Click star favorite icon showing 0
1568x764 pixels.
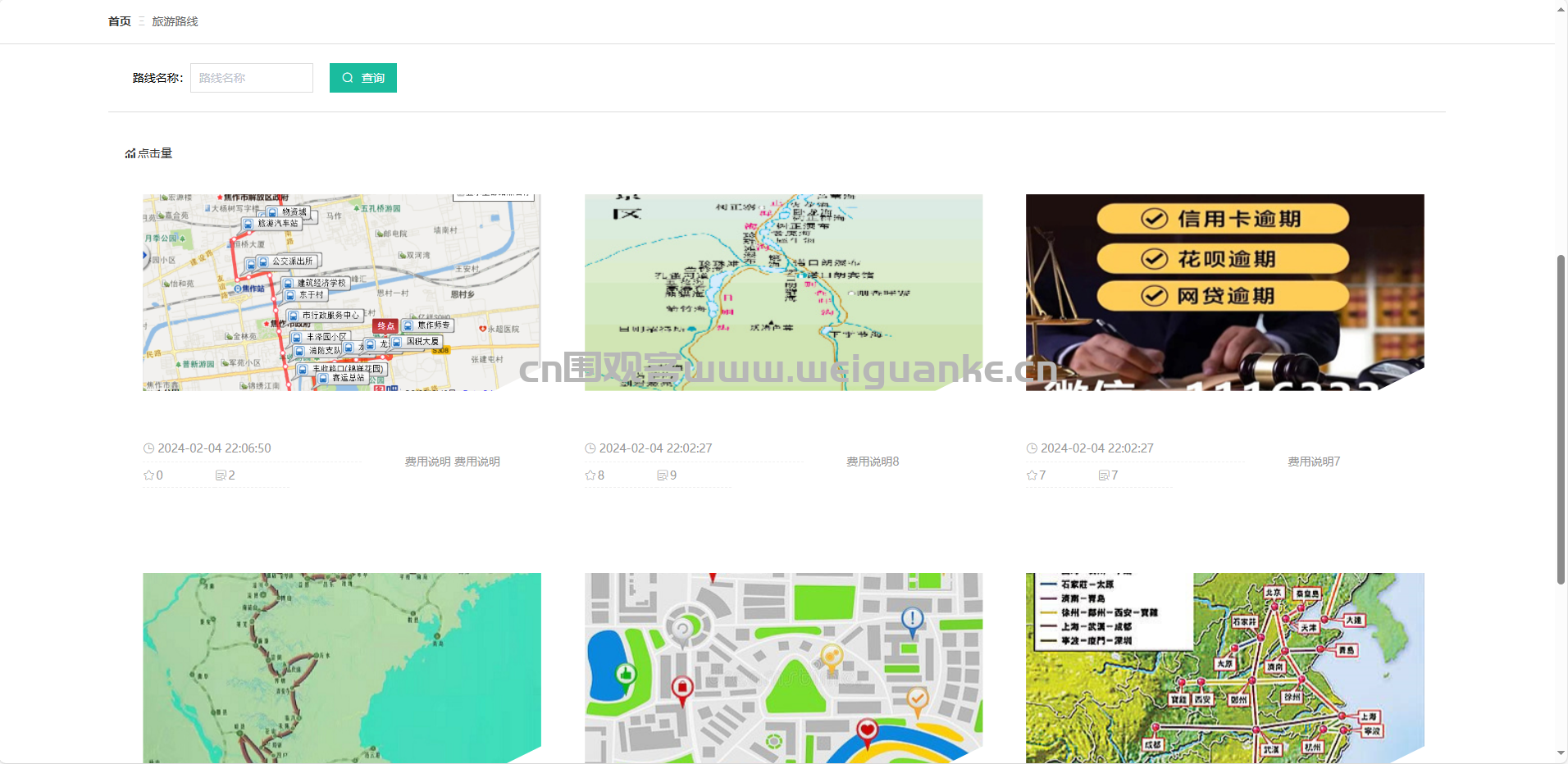coord(148,475)
